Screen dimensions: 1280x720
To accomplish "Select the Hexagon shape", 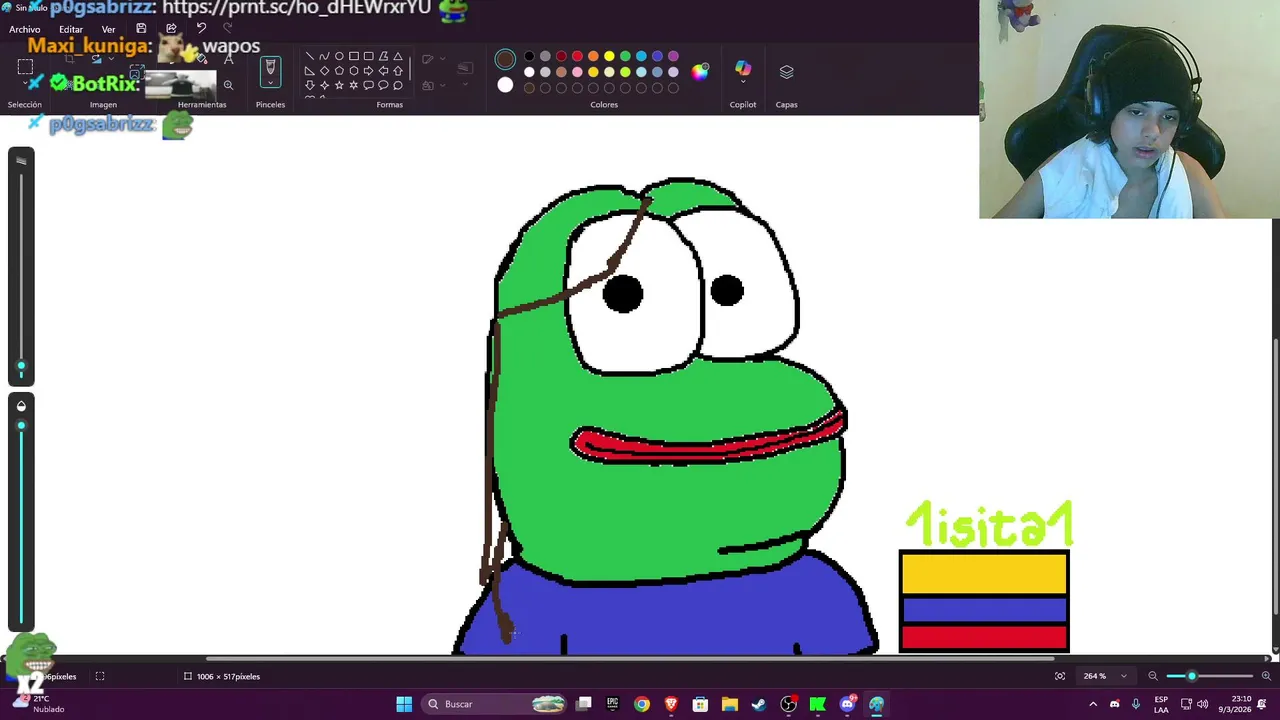I will pyautogui.click(x=354, y=71).
